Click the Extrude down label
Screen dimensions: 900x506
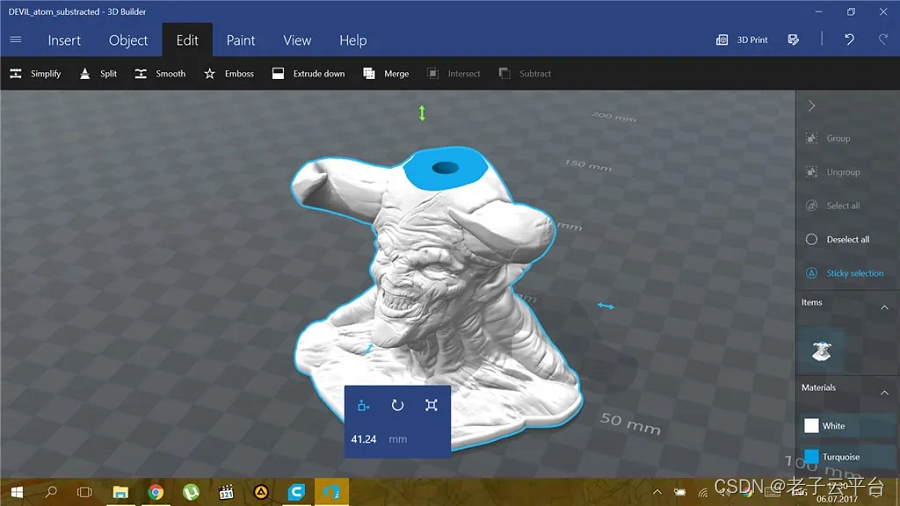(319, 73)
